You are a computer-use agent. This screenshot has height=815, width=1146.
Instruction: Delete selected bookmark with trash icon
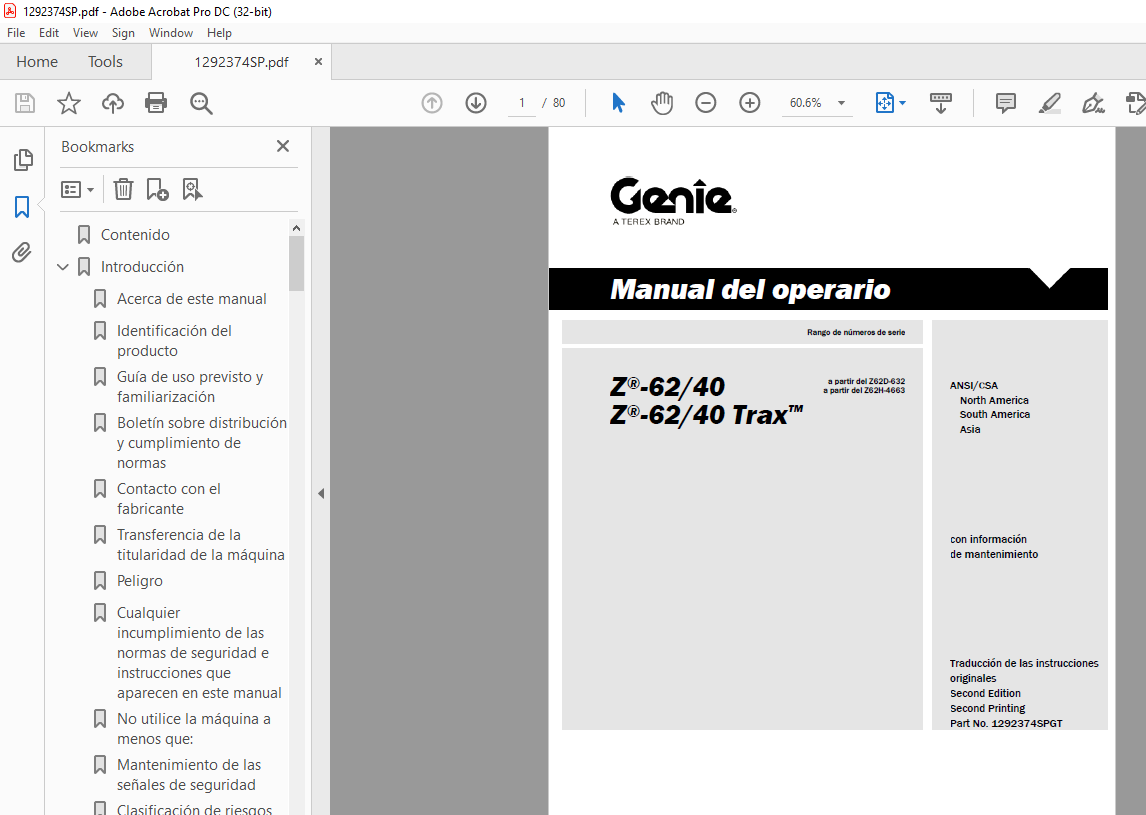pyautogui.click(x=124, y=189)
